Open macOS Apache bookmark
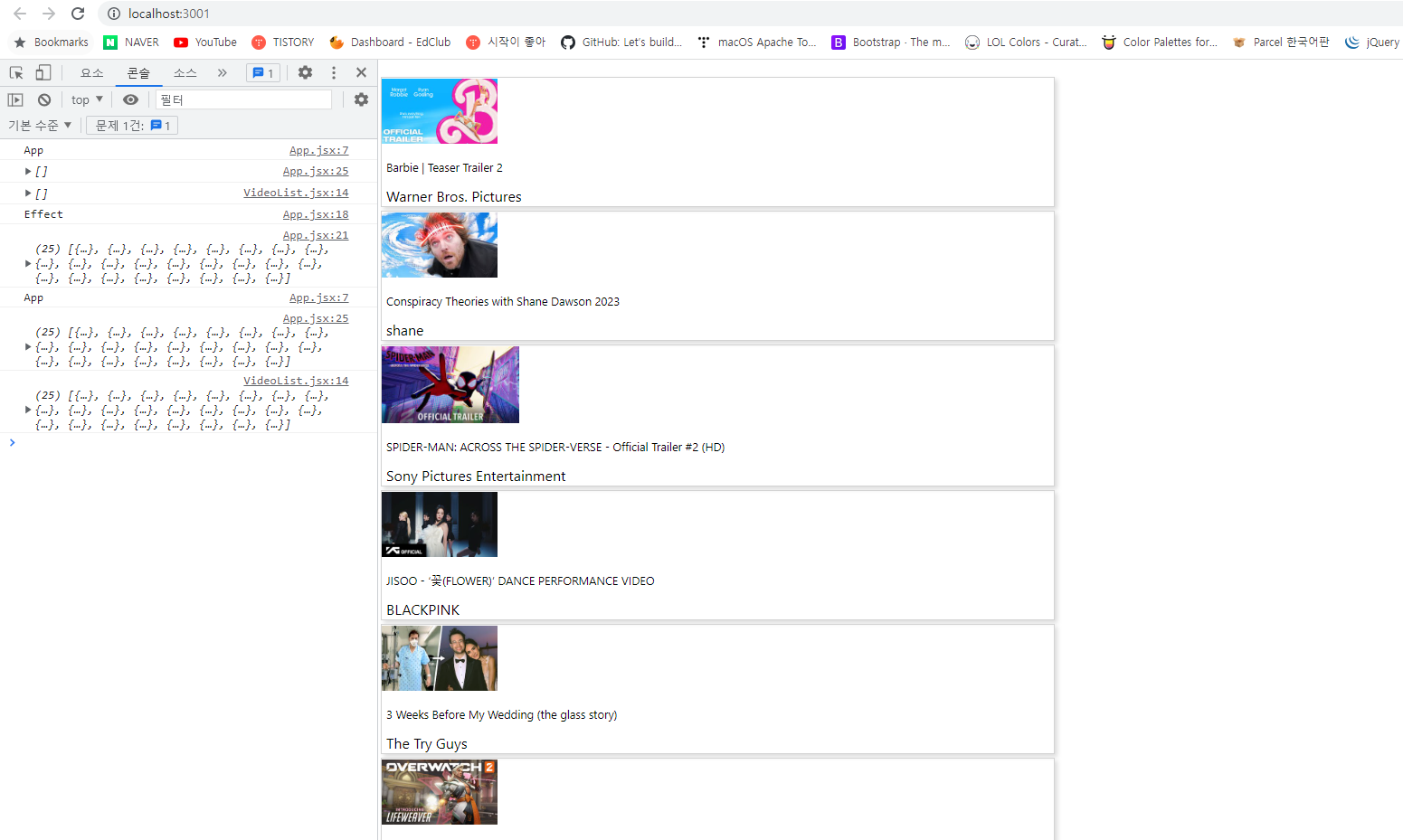Viewport: 1403px width, 840px height. pyautogui.click(x=756, y=42)
